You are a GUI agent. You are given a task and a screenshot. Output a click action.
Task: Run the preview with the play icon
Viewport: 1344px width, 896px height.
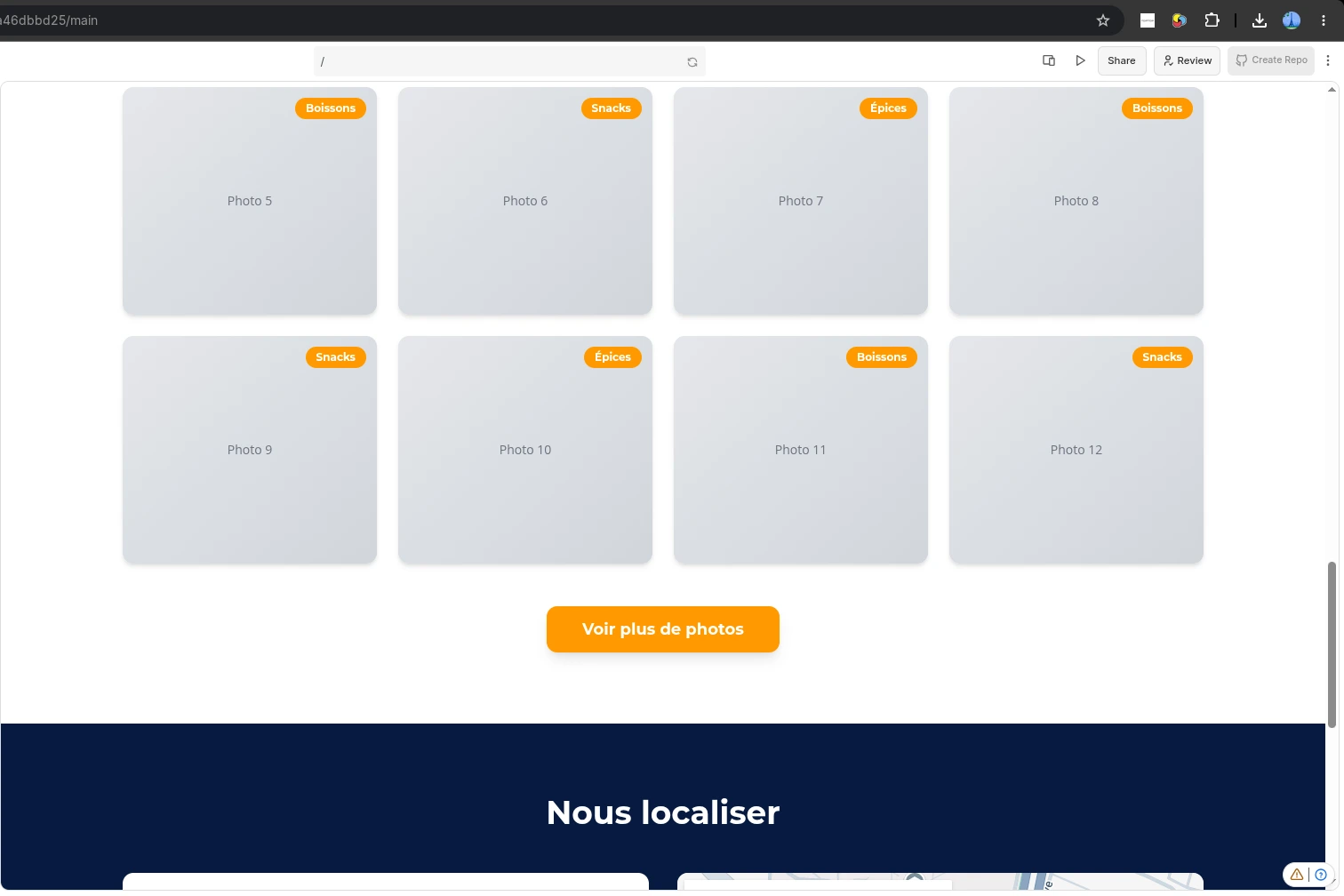tap(1080, 60)
